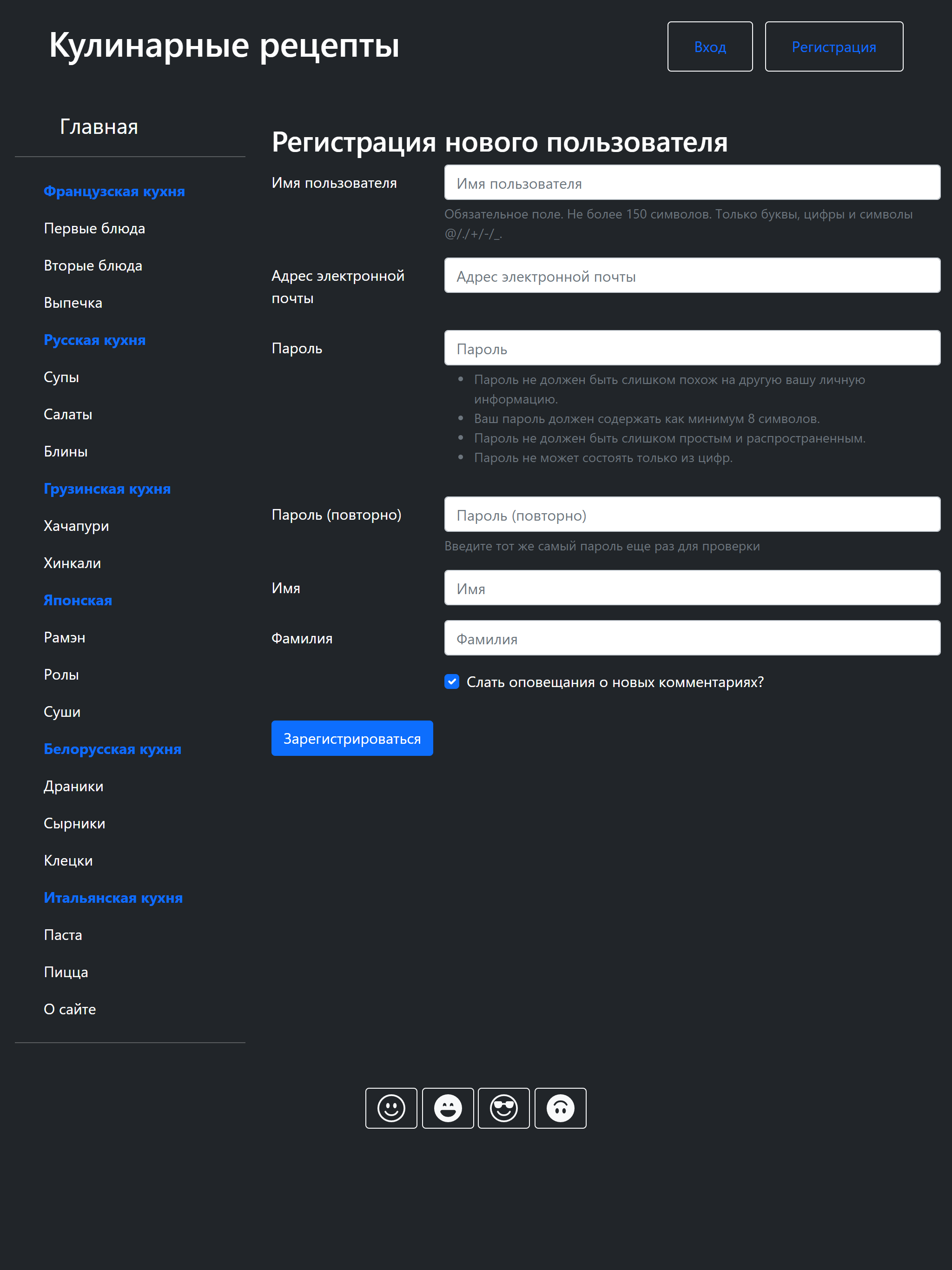Focus the Имя пользователя input field
The width and height of the screenshot is (952, 1270).
(x=692, y=183)
